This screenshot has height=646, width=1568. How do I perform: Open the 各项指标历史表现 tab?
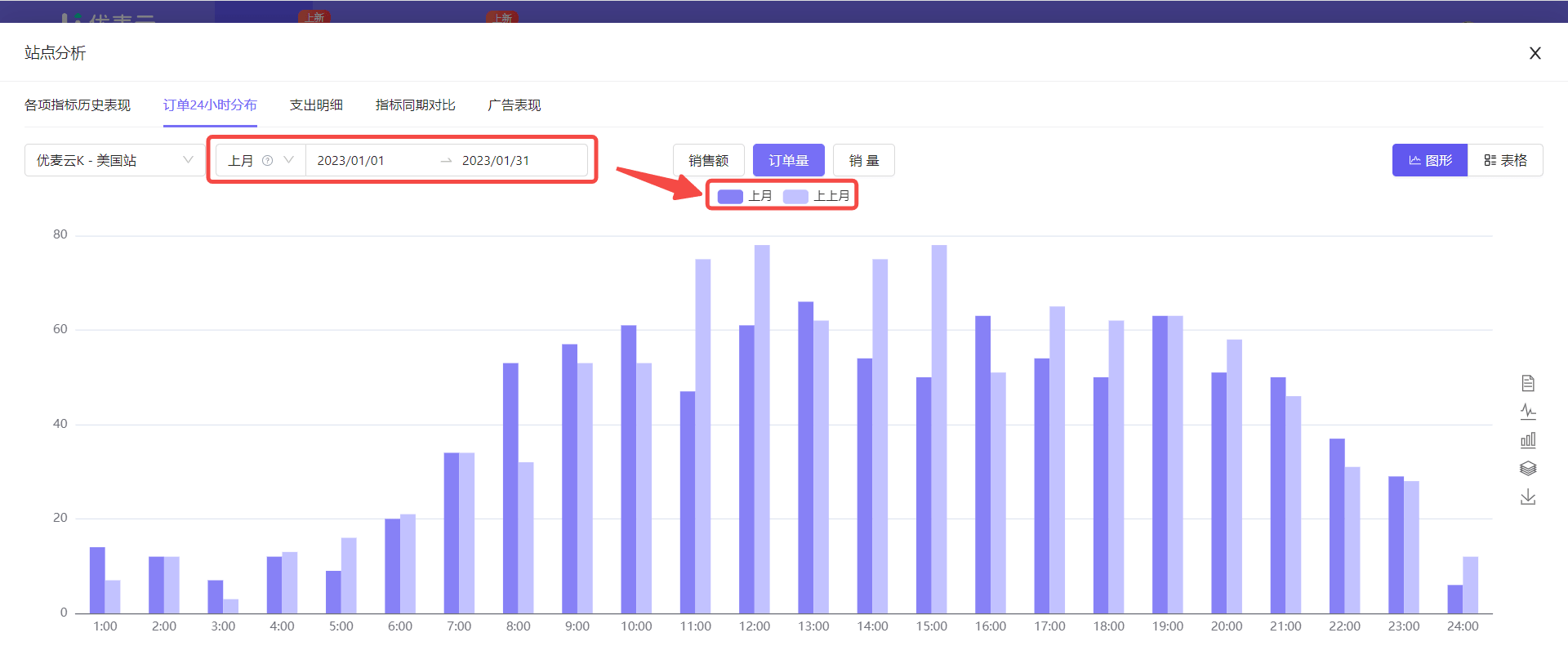(78, 105)
